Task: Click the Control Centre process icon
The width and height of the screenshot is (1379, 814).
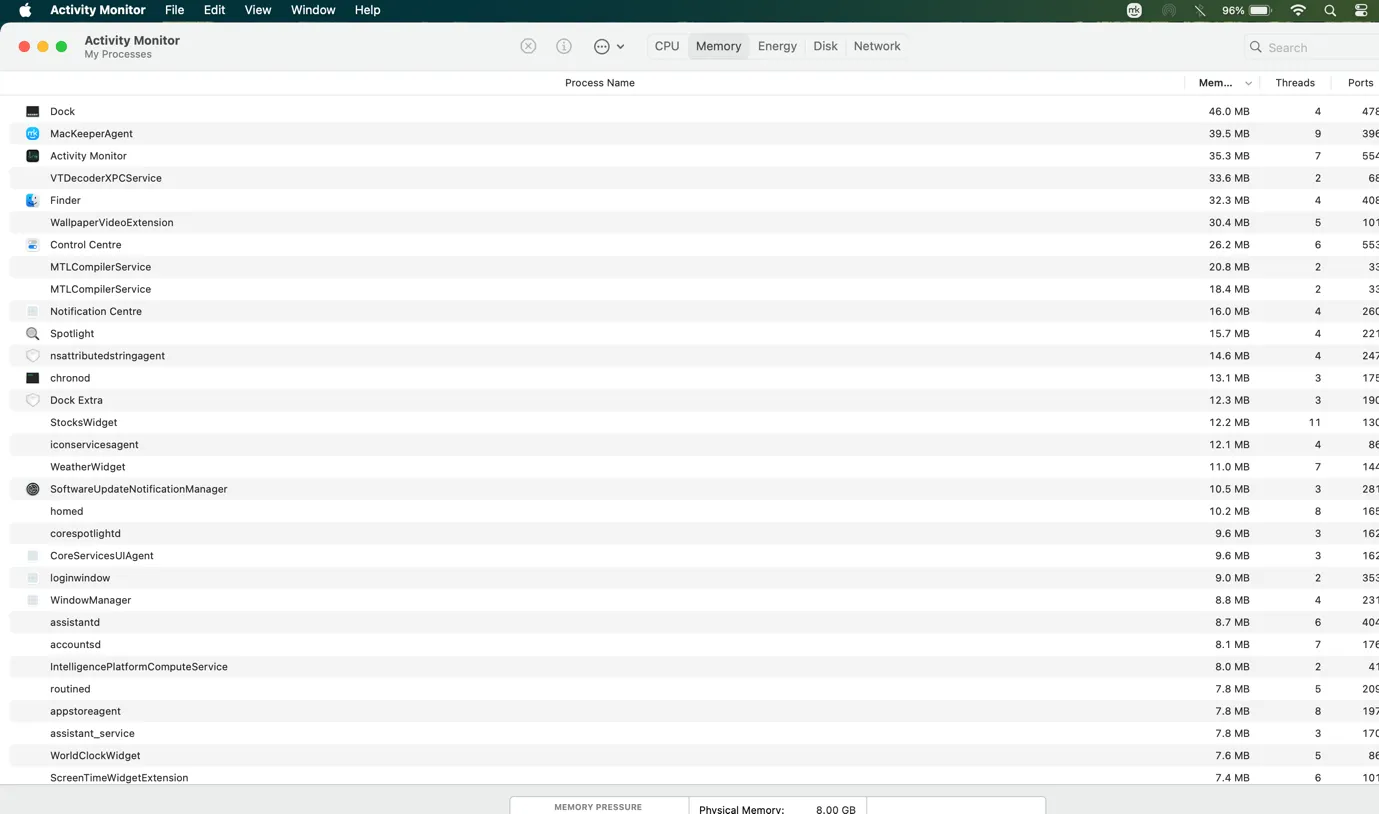Action: (x=32, y=244)
